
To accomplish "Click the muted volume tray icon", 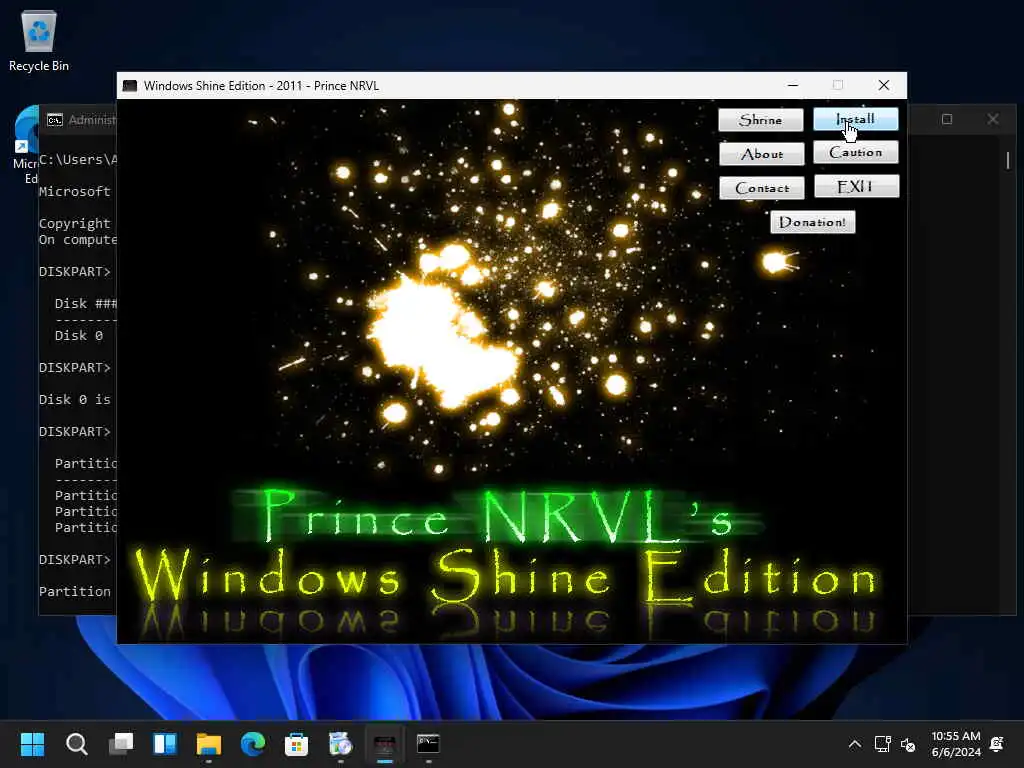I will pyautogui.click(x=908, y=744).
